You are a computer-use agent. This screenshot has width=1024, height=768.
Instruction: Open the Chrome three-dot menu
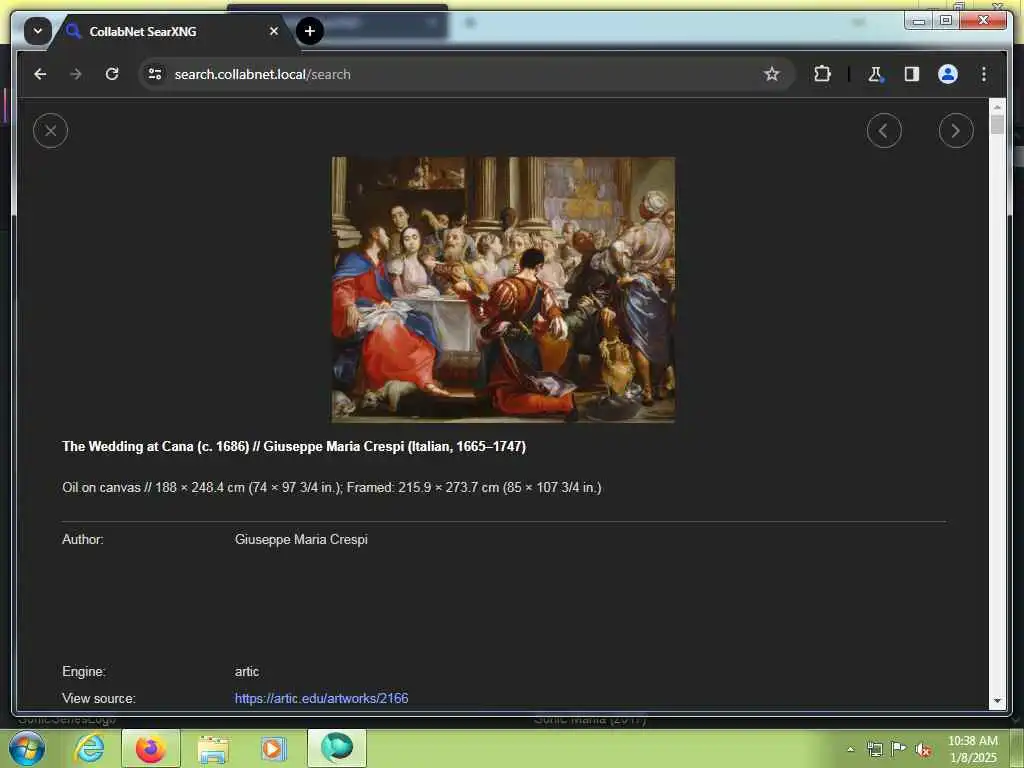984,74
